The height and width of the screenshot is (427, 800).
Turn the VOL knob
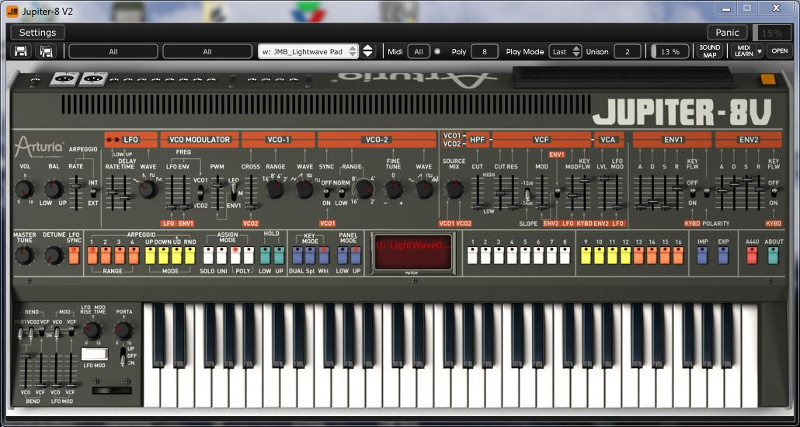click(24, 189)
